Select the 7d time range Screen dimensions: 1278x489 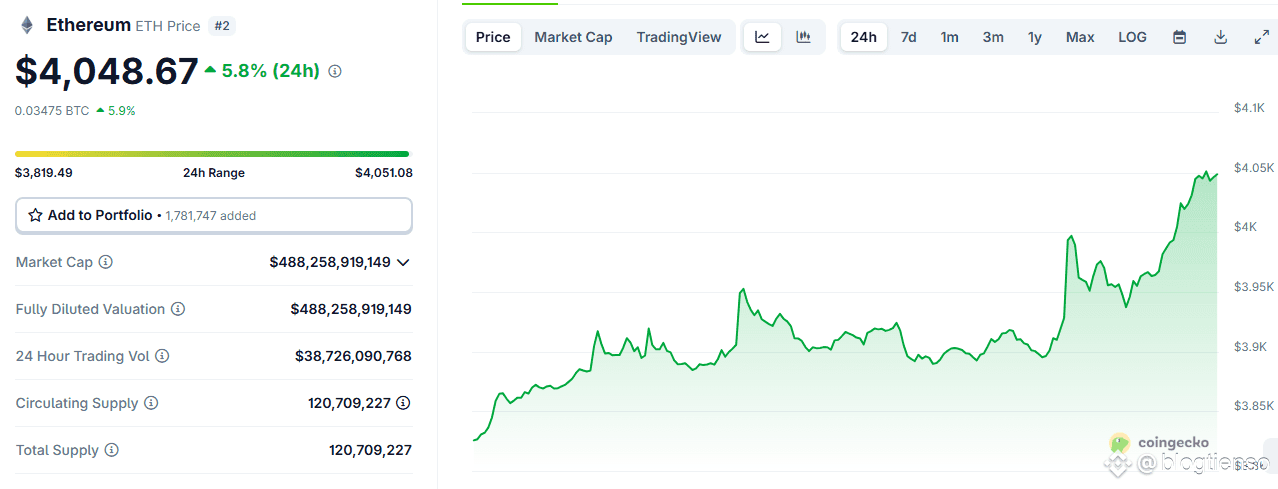point(908,37)
